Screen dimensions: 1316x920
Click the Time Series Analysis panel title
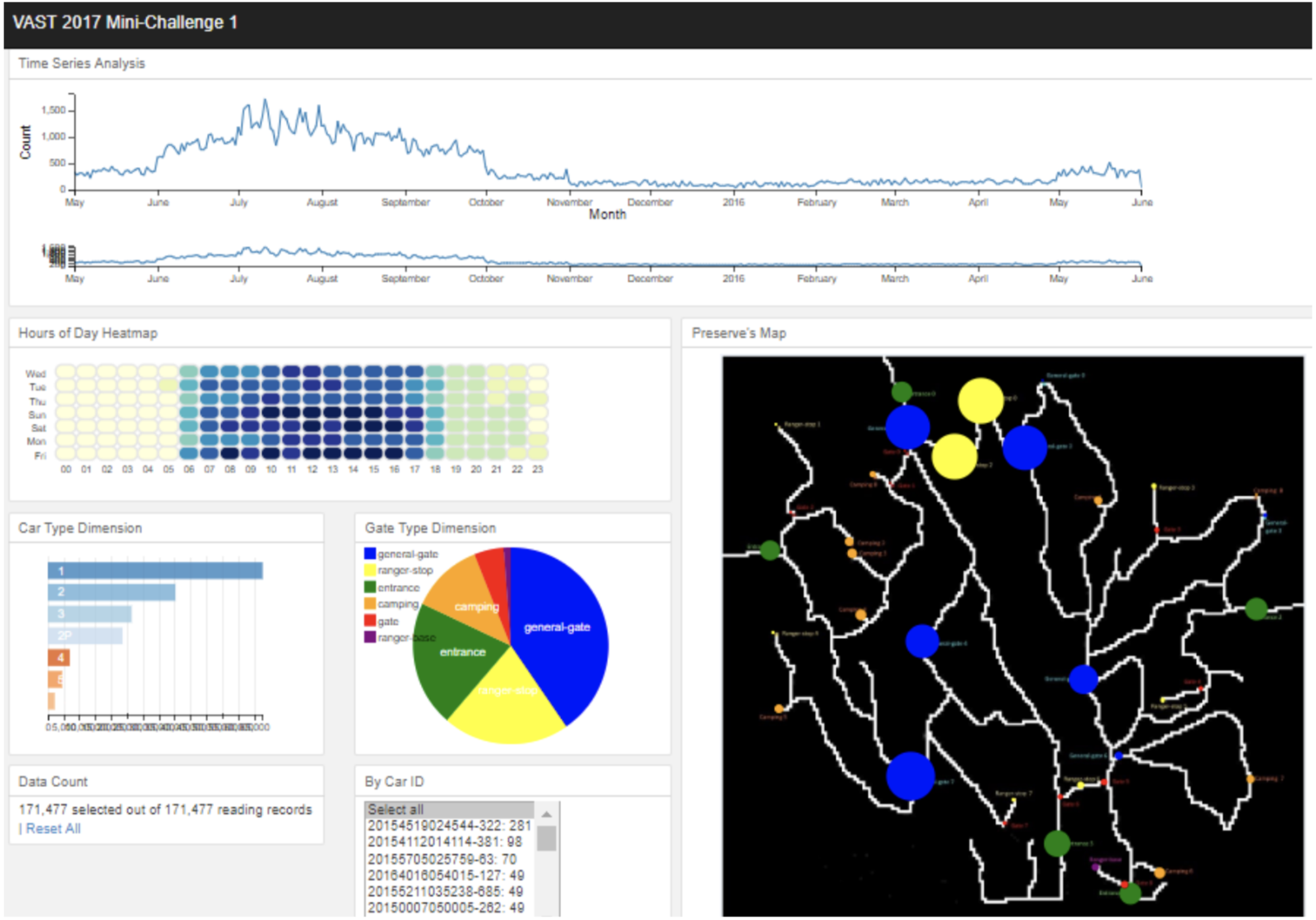click(x=81, y=63)
